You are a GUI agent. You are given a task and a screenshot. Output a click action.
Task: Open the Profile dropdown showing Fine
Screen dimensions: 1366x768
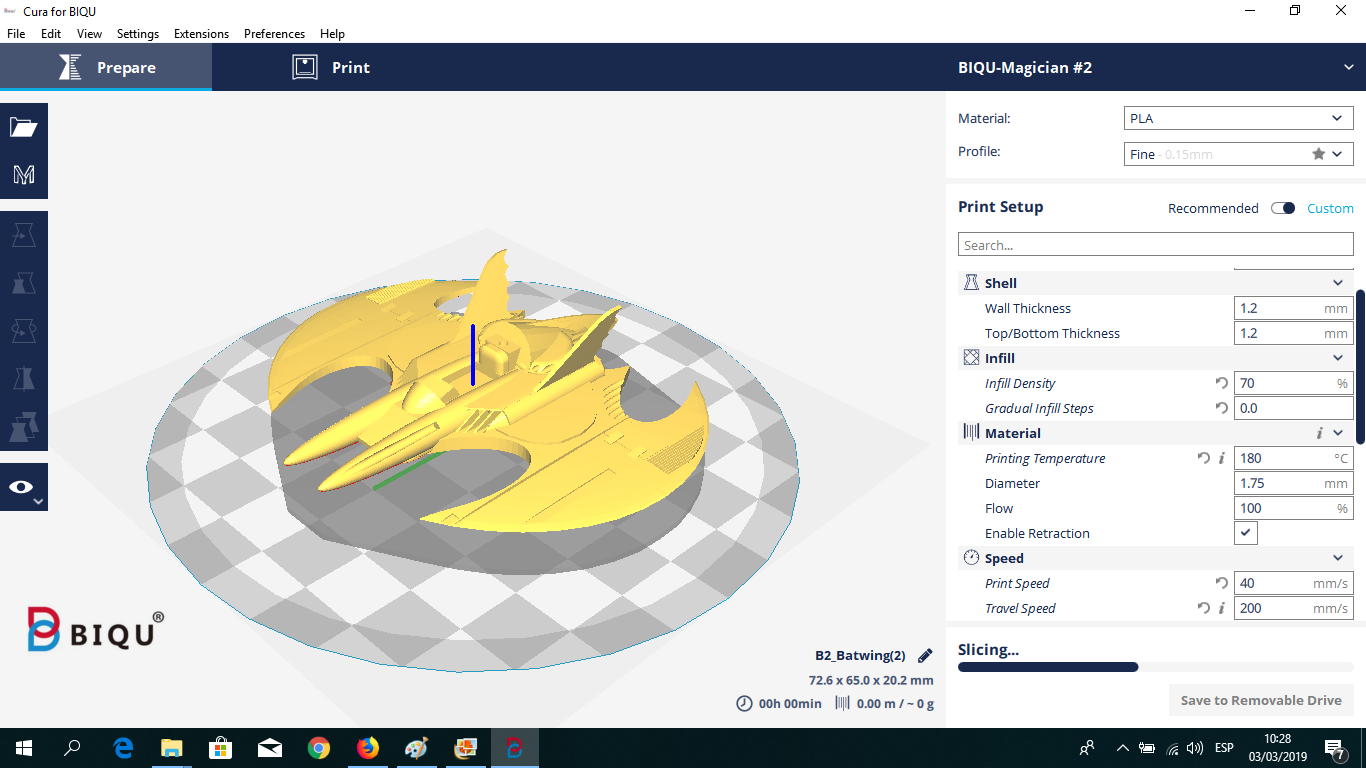(x=1239, y=154)
